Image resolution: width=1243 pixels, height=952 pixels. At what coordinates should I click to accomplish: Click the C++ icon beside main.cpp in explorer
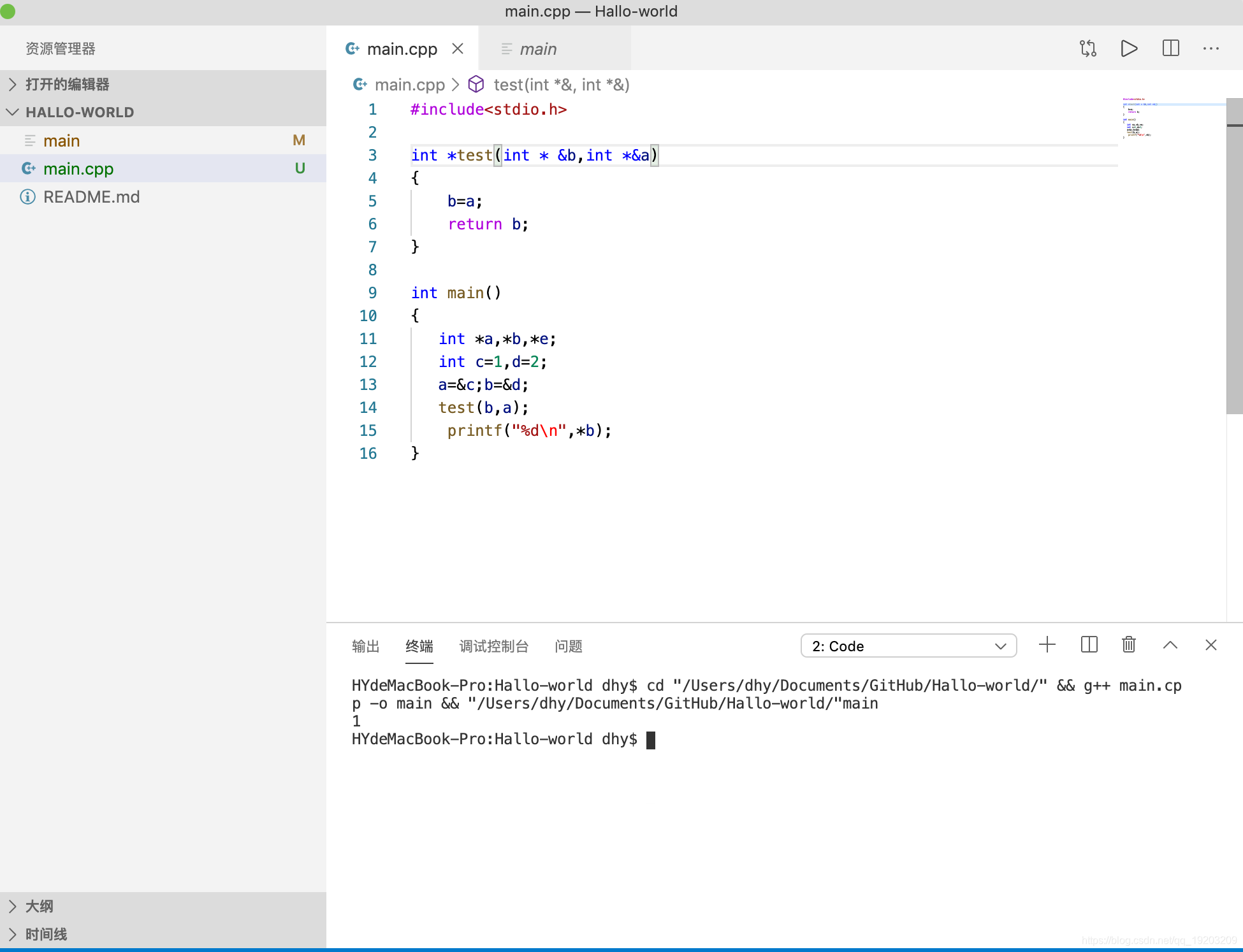coord(29,168)
